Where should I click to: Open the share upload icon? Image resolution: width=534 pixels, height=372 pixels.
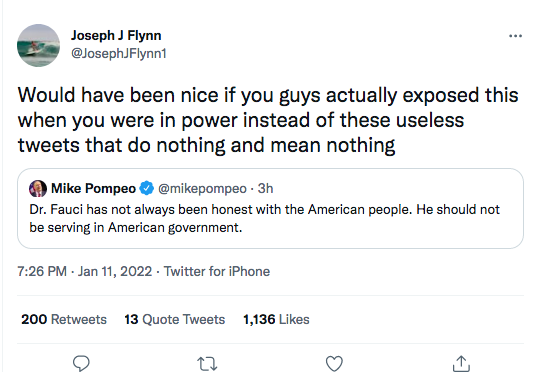pyautogui.click(x=461, y=363)
